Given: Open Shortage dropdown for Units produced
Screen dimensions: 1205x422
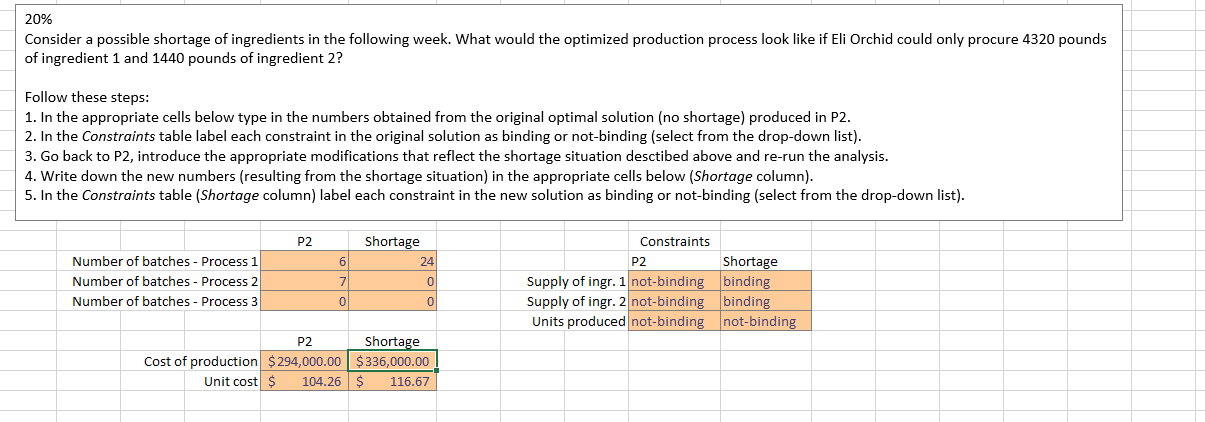Looking at the screenshot, I should point(765,321).
